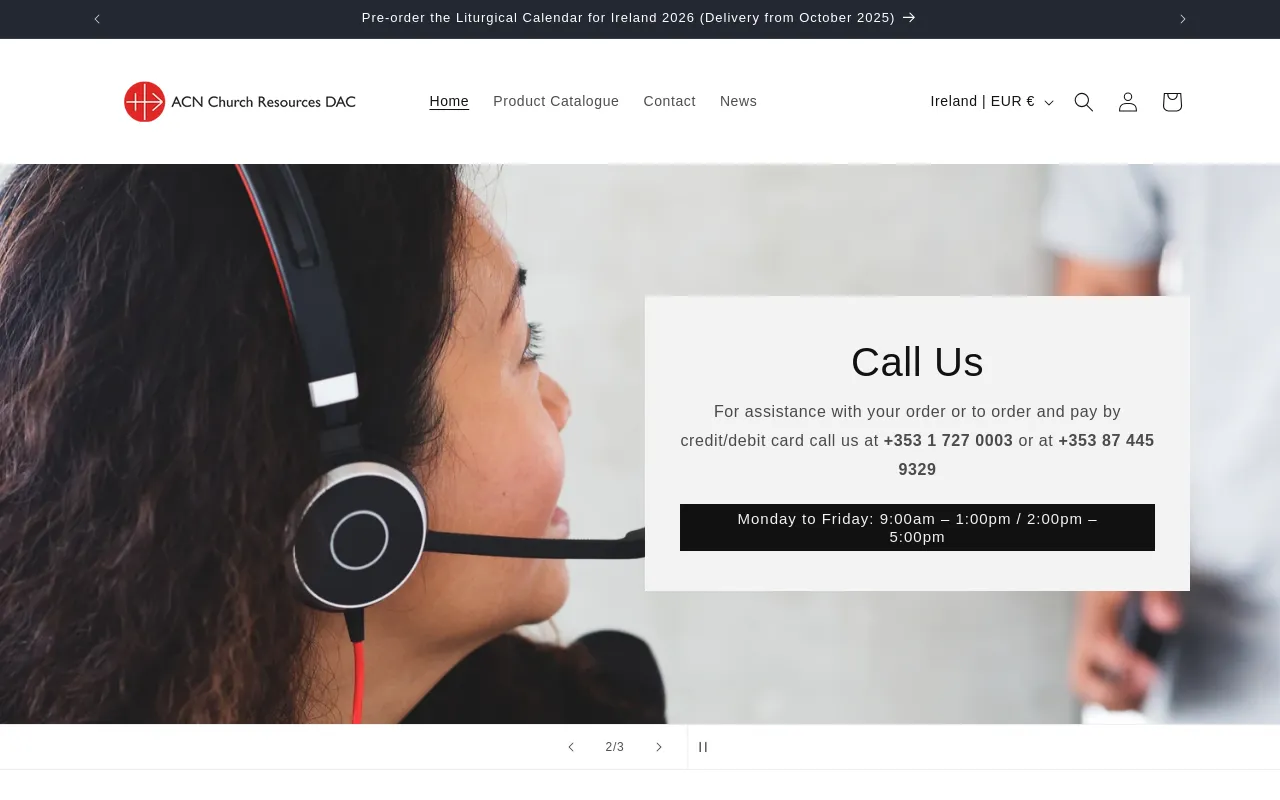
Task: Open the Contact page link
Action: pyautogui.click(x=669, y=101)
